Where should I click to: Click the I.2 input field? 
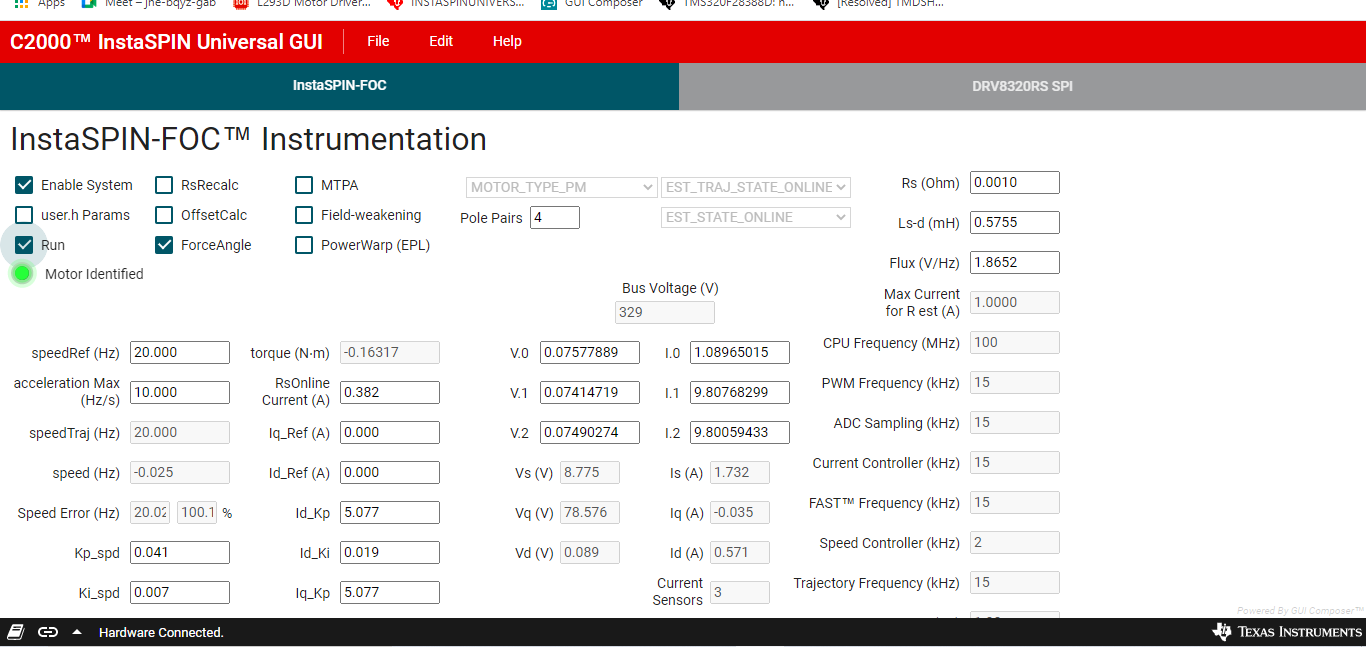click(740, 432)
